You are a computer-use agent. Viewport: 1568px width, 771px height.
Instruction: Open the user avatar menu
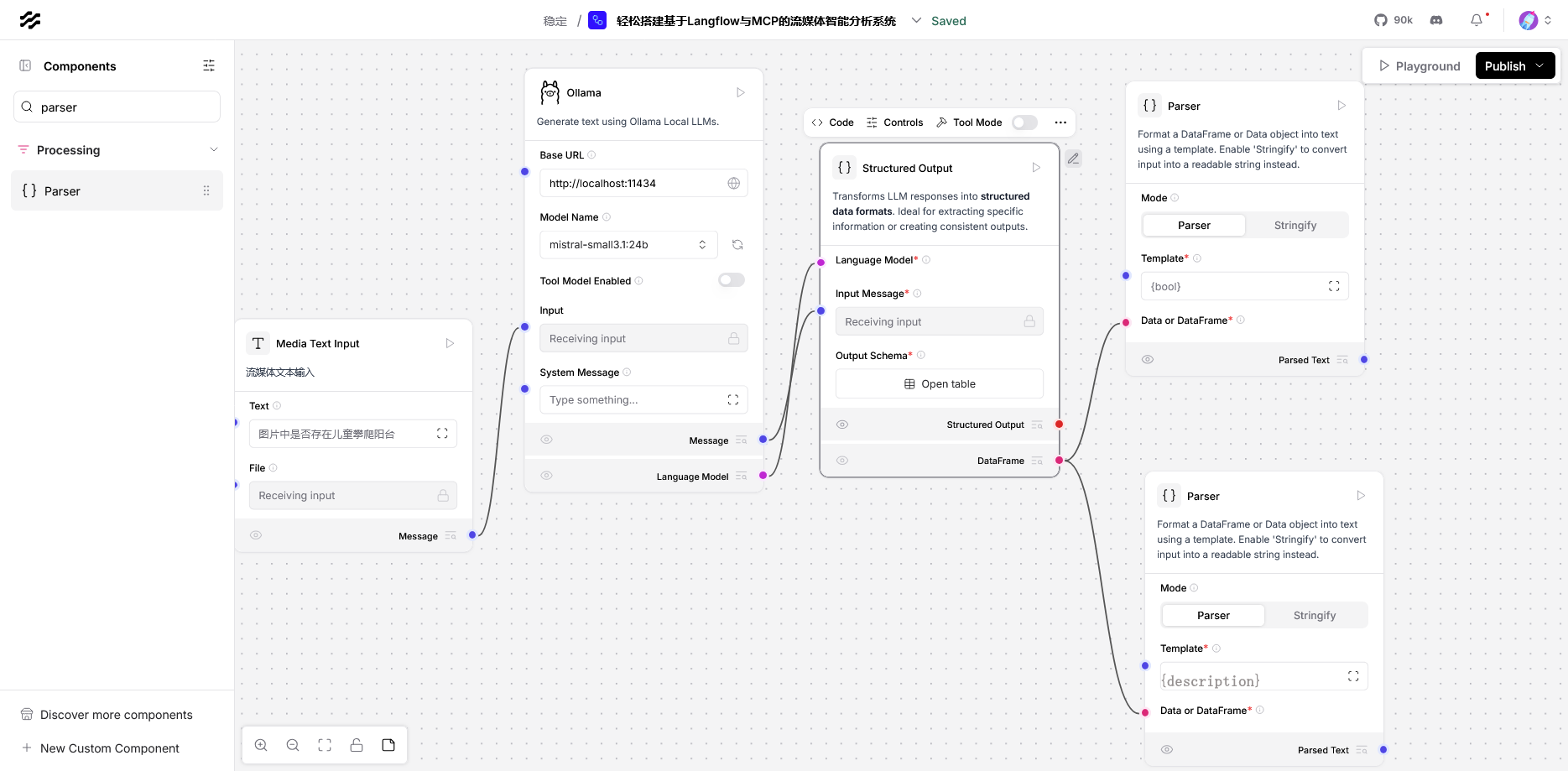point(1535,20)
